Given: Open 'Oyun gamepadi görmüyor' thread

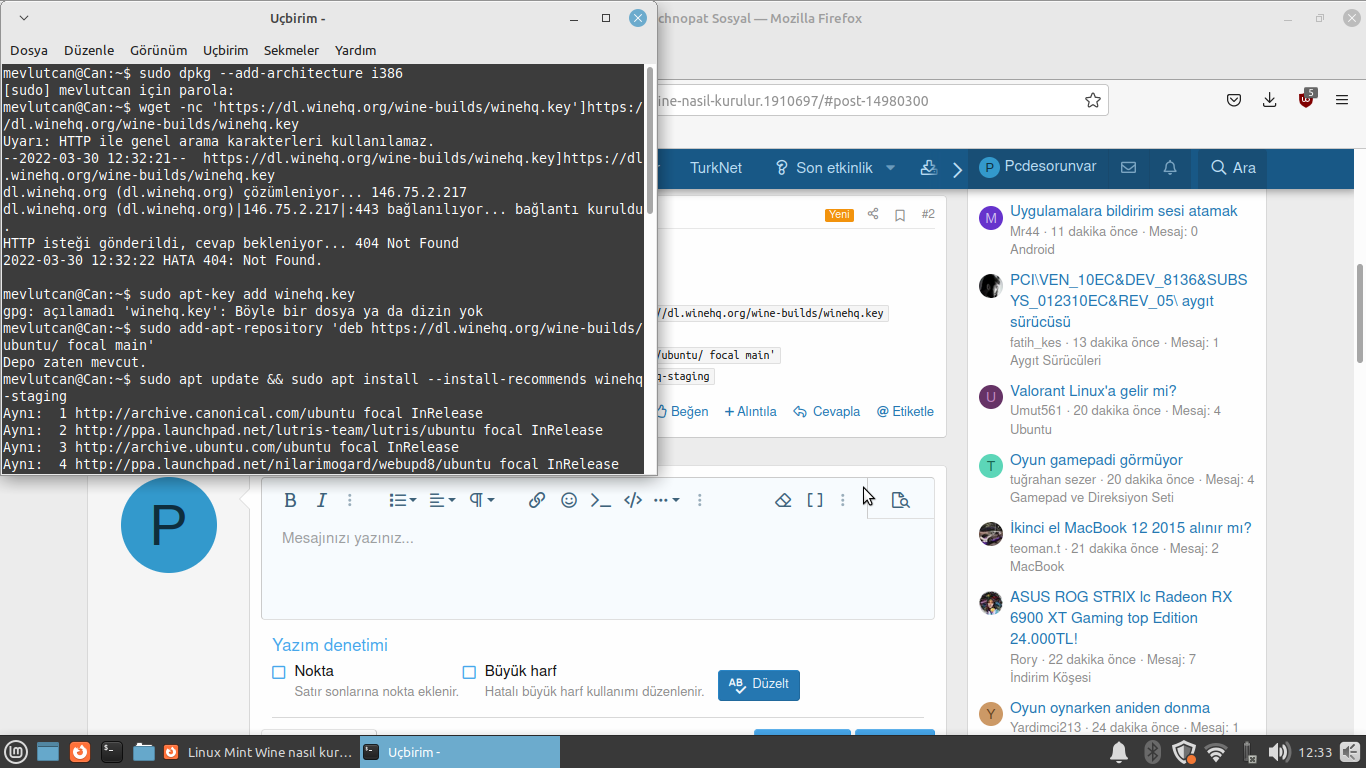Looking at the screenshot, I should (1096, 460).
